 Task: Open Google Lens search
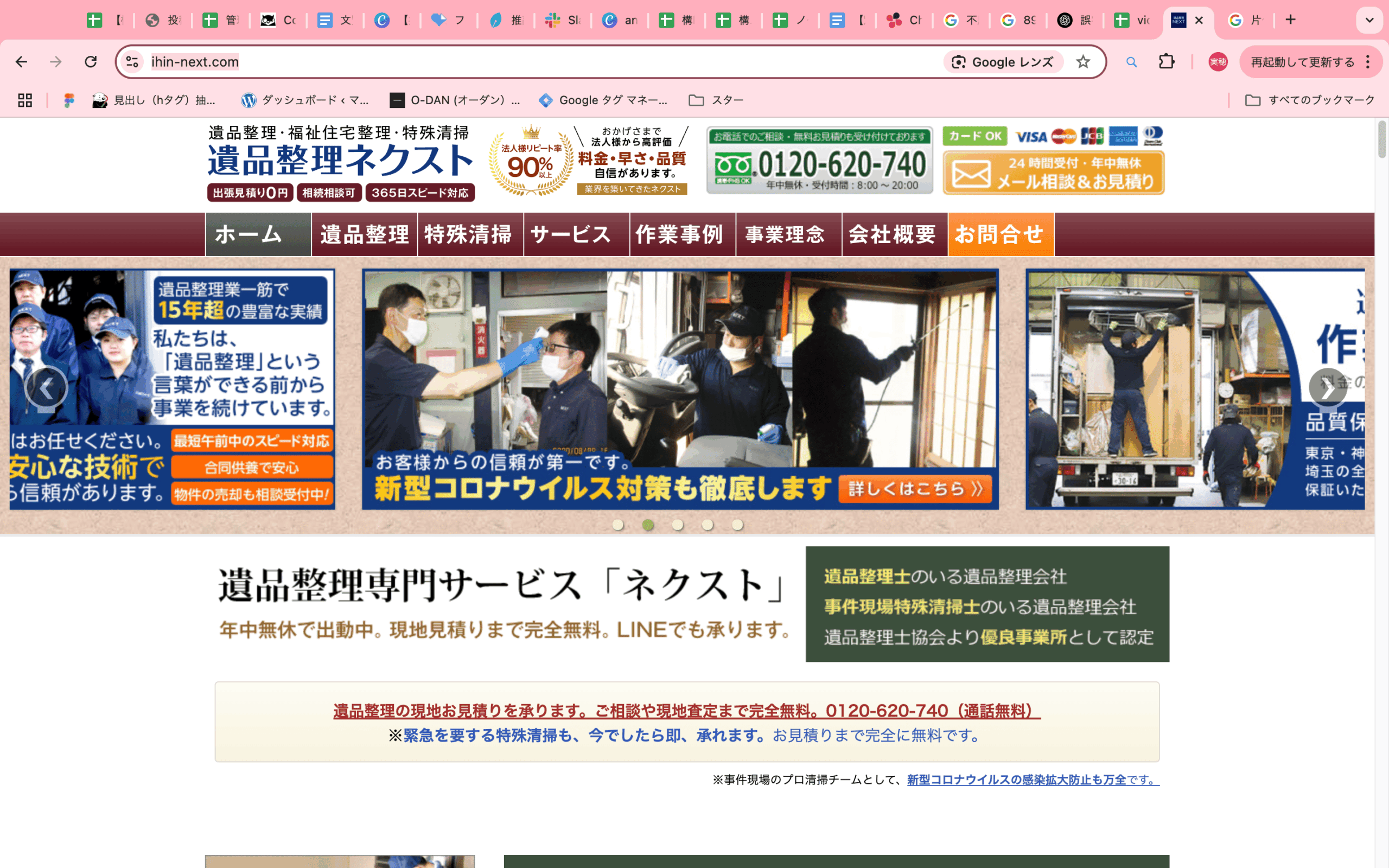click(1003, 62)
